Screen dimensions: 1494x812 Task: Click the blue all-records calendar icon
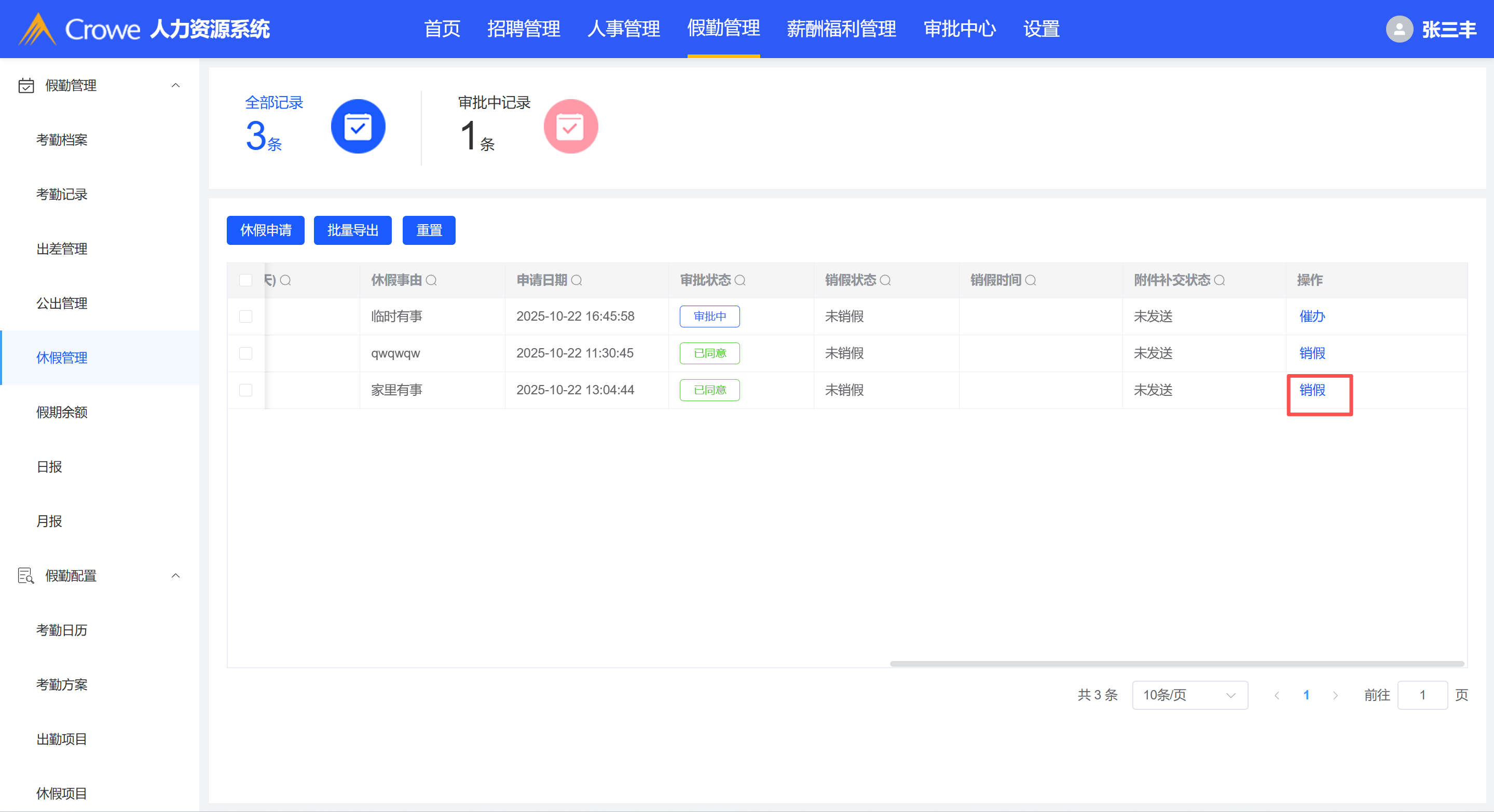[x=358, y=127]
